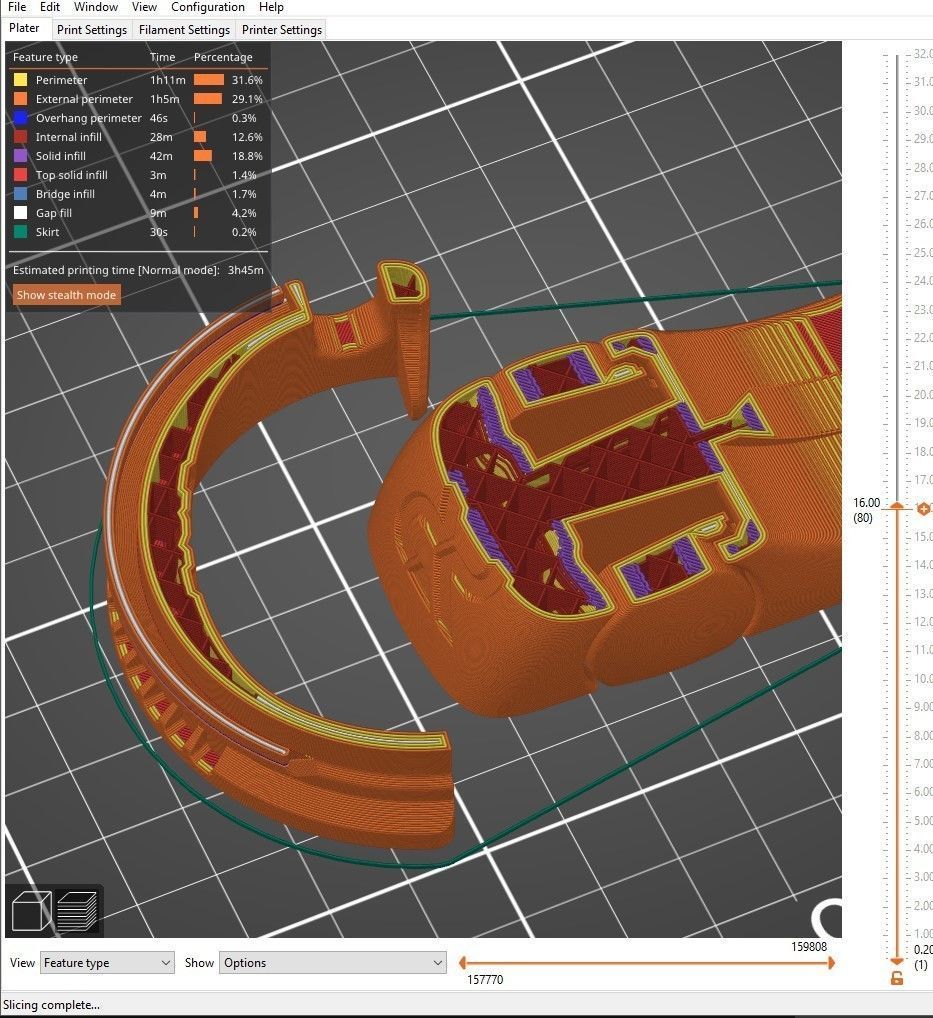Toggle Skirt green swatch
This screenshot has height=1018, width=933.
click(x=21, y=232)
